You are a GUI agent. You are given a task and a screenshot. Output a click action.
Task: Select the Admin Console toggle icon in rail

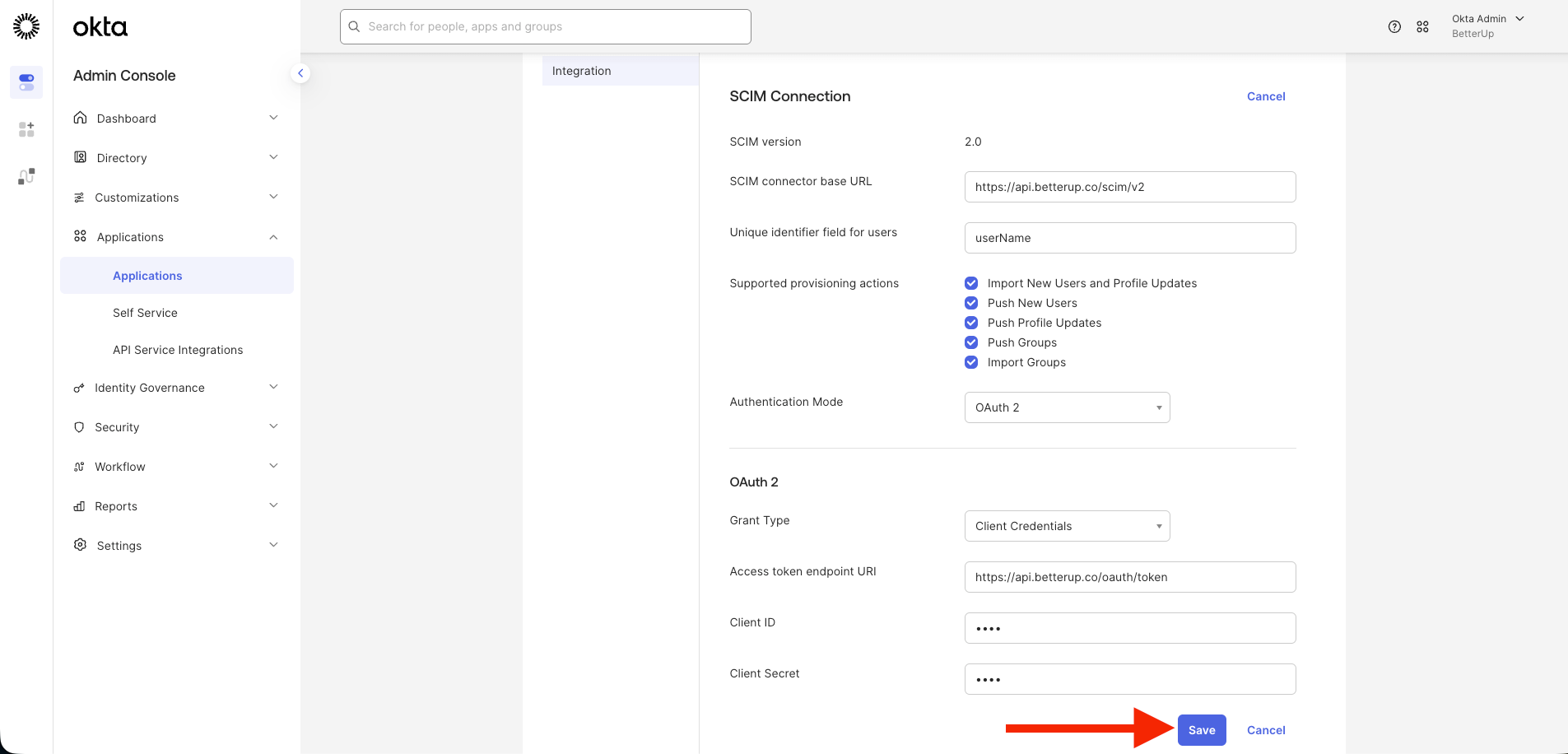[x=26, y=82]
